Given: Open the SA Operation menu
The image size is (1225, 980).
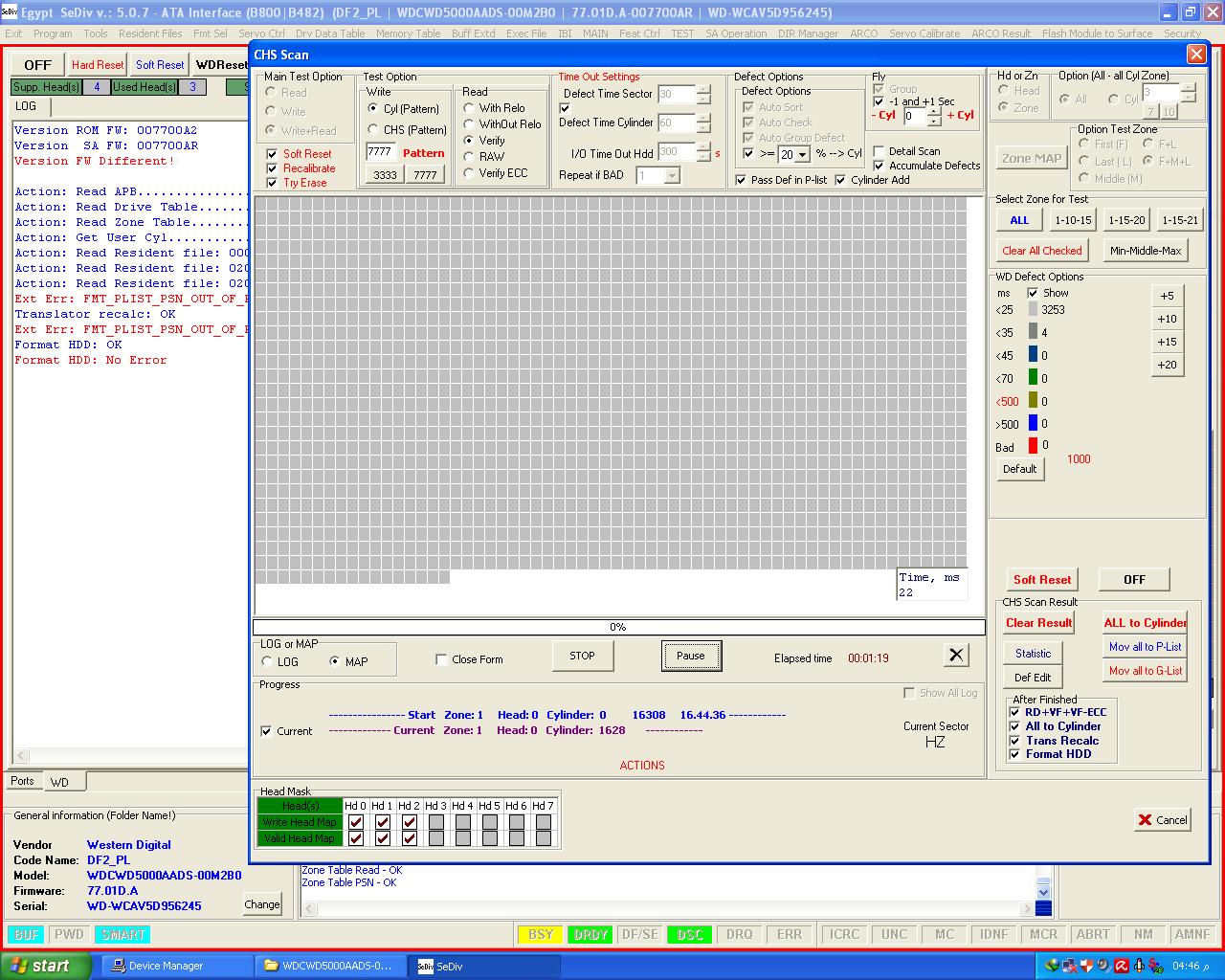Looking at the screenshot, I should [x=736, y=33].
